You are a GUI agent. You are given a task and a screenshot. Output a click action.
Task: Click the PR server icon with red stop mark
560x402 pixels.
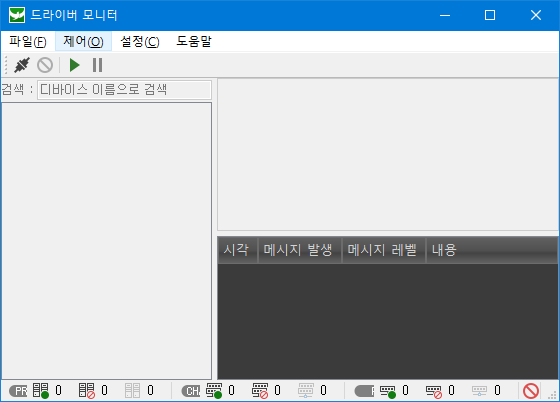[87, 391]
